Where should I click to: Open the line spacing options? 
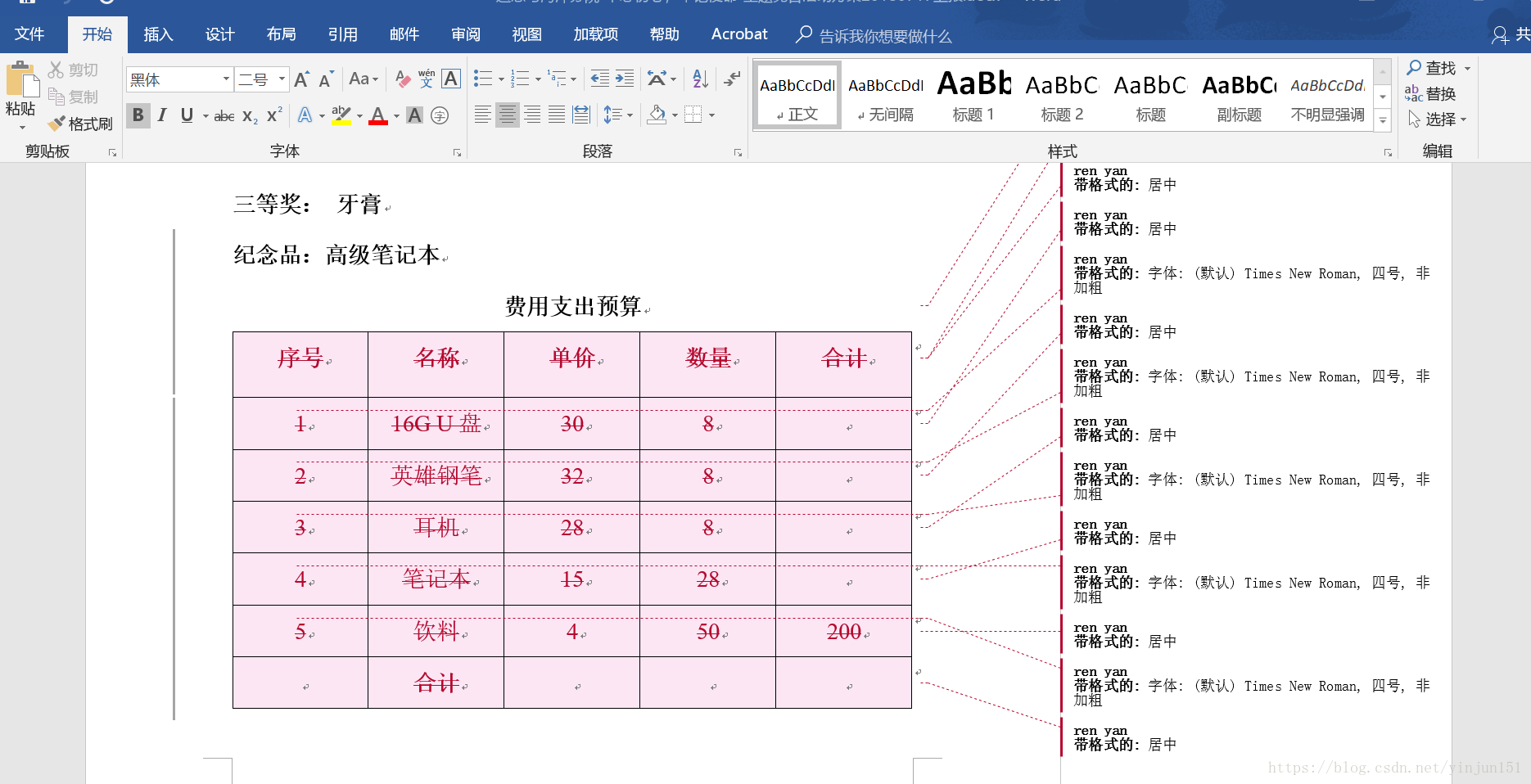pyautogui.click(x=617, y=115)
